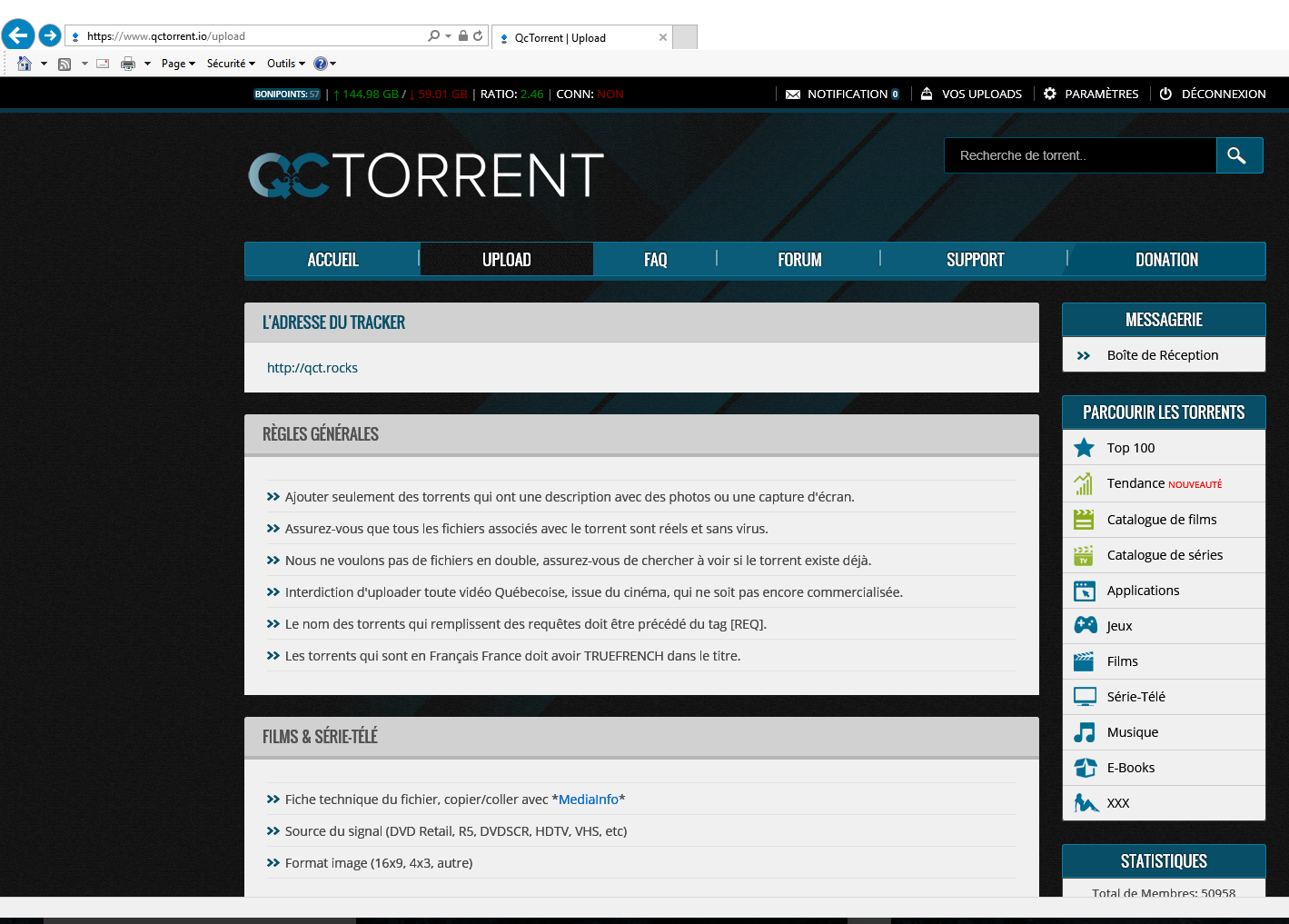Click the box icon for E-Books
This screenshot has width=1289, height=924.
1085,768
